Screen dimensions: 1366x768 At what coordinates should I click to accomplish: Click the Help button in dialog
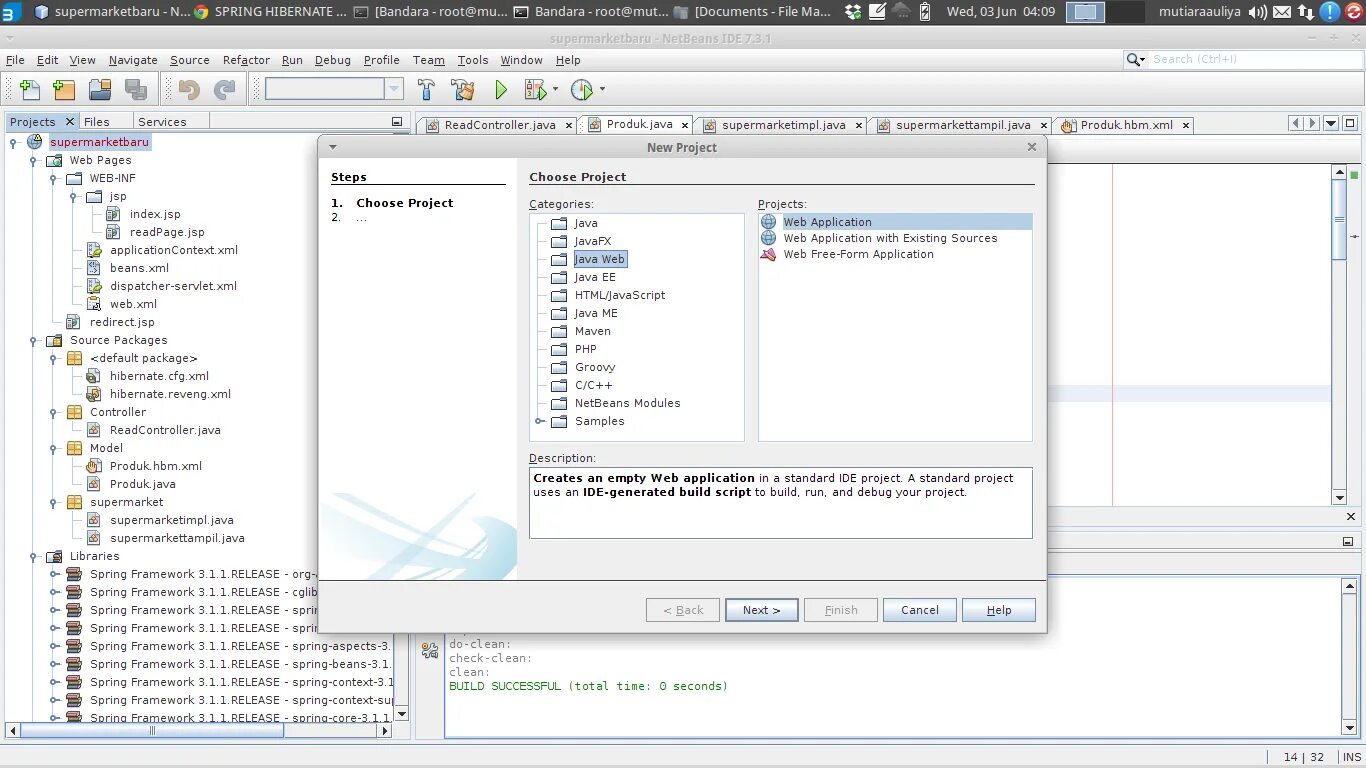point(999,610)
